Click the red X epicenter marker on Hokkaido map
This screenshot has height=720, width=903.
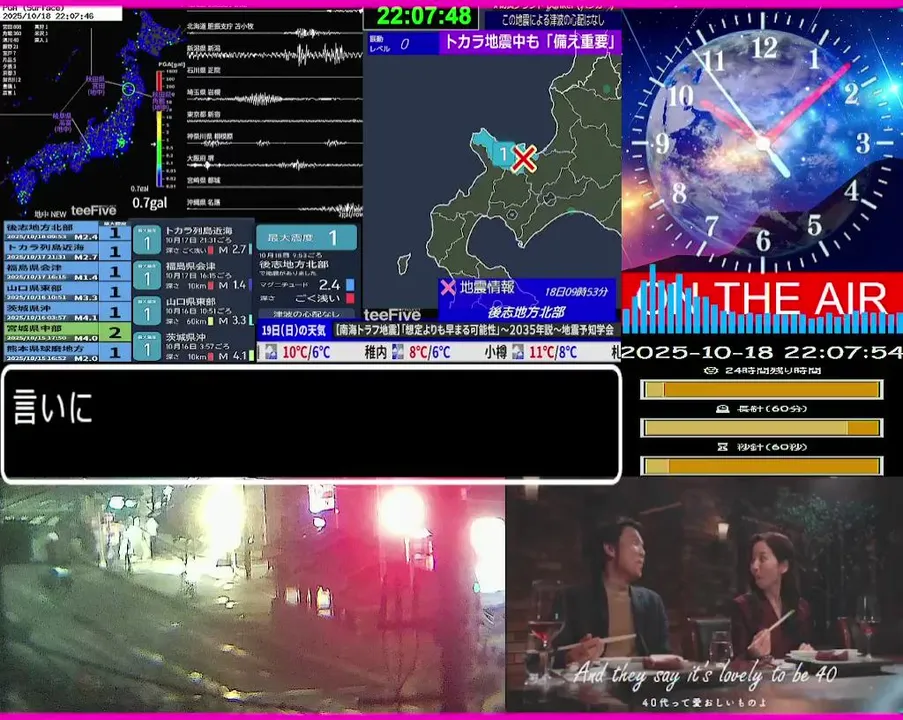click(523, 159)
